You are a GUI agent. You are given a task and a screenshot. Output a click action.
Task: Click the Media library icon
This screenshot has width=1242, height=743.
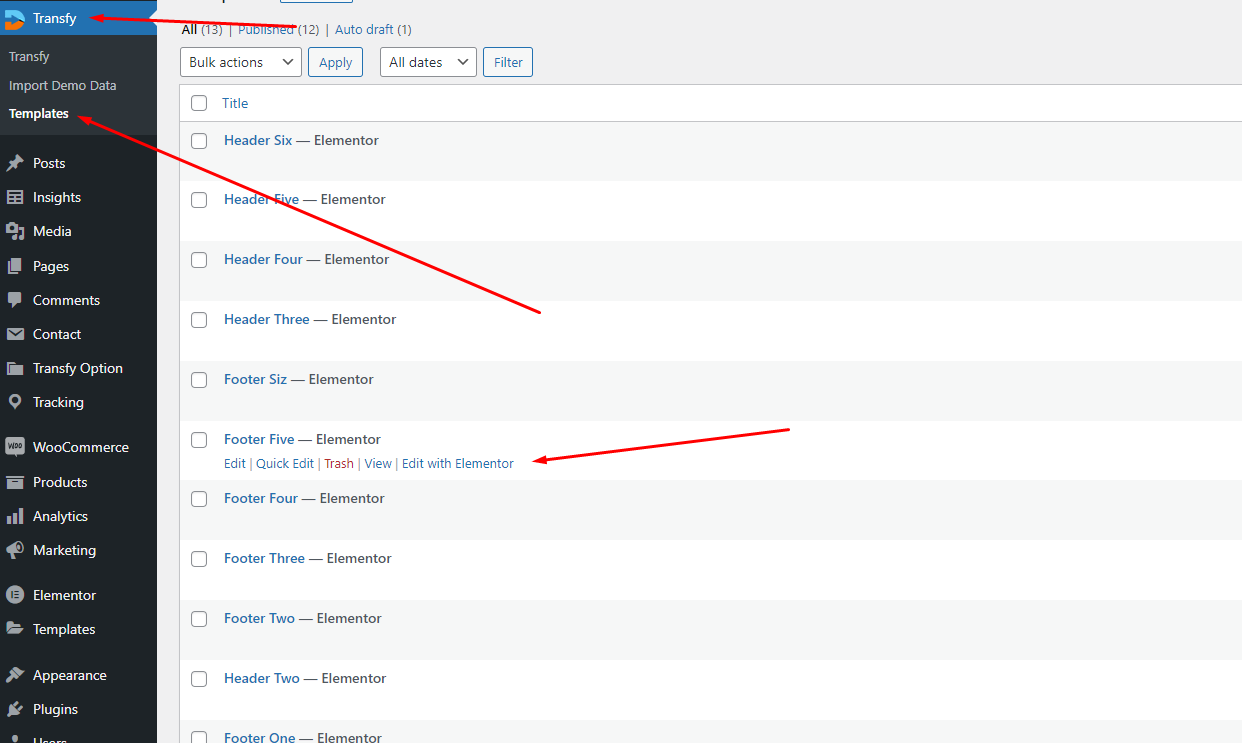[15, 231]
